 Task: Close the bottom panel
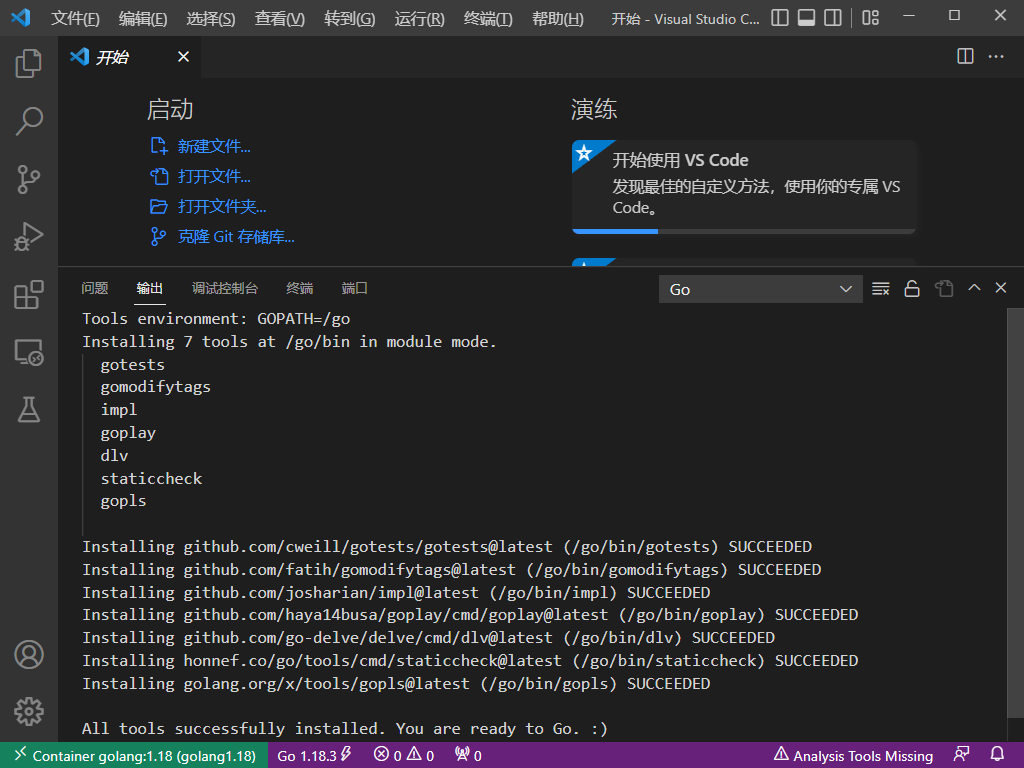[1000, 288]
